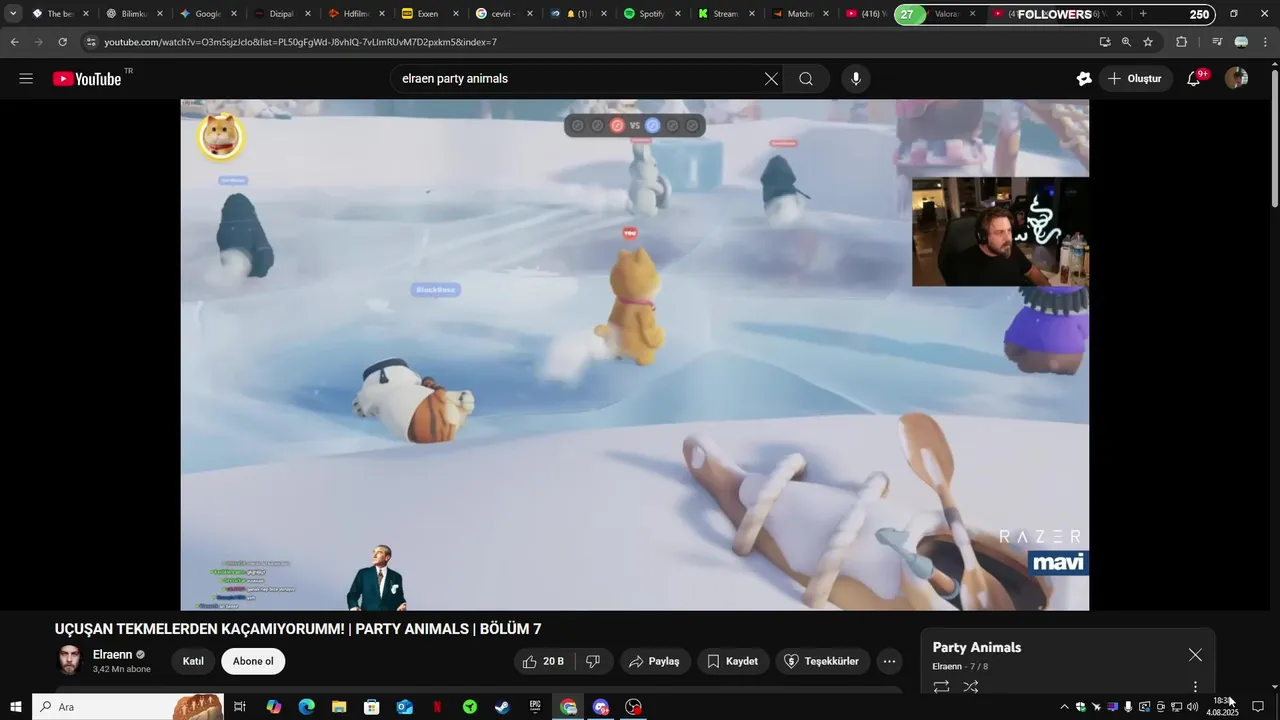
Task: Open playlist options three-dot menu
Action: click(1195, 687)
